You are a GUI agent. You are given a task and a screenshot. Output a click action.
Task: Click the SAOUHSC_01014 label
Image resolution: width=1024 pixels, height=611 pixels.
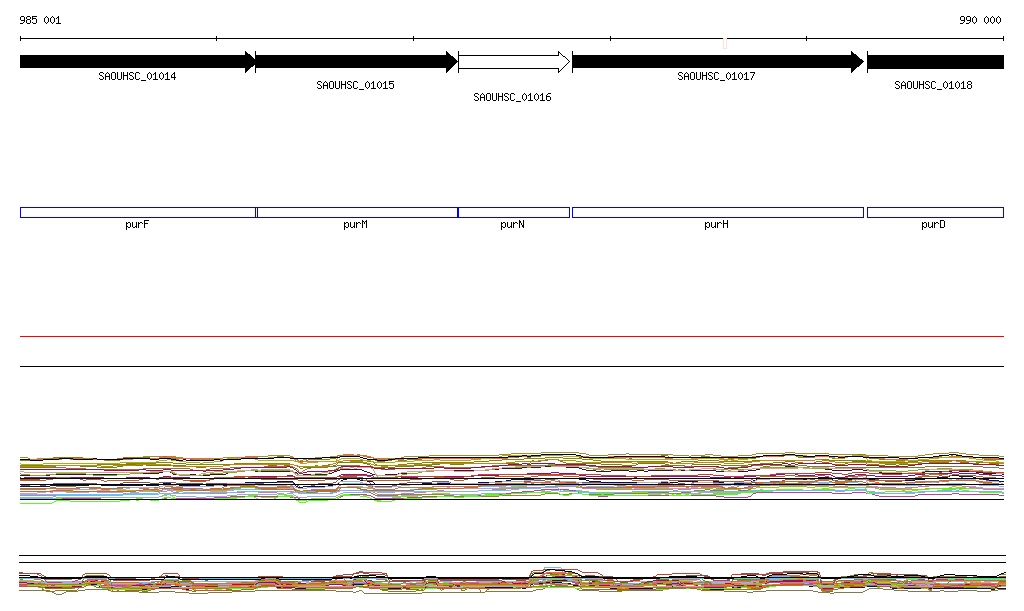[137, 76]
